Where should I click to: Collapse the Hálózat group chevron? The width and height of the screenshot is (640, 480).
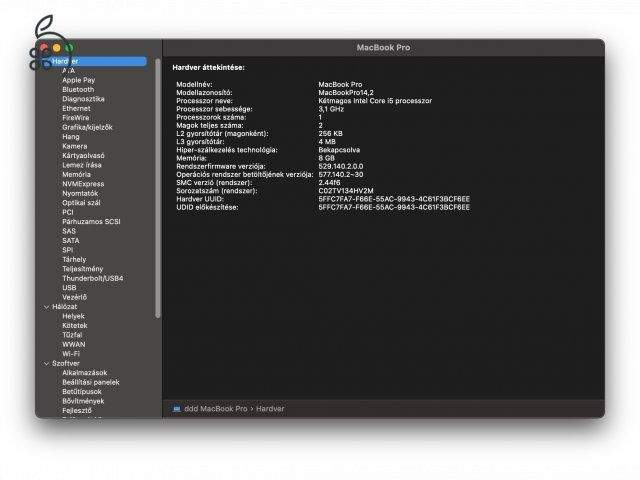point(46,307)
